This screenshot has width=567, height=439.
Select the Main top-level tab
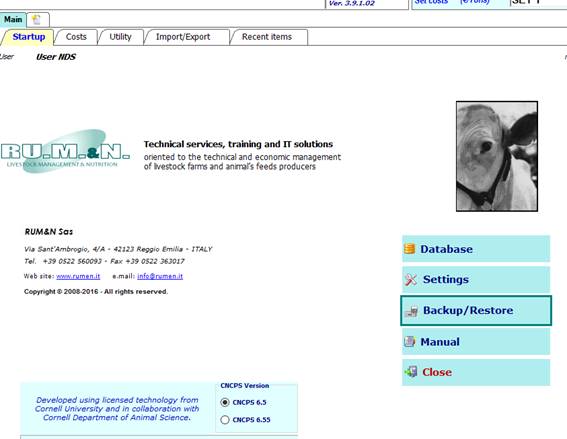(13, 20)
